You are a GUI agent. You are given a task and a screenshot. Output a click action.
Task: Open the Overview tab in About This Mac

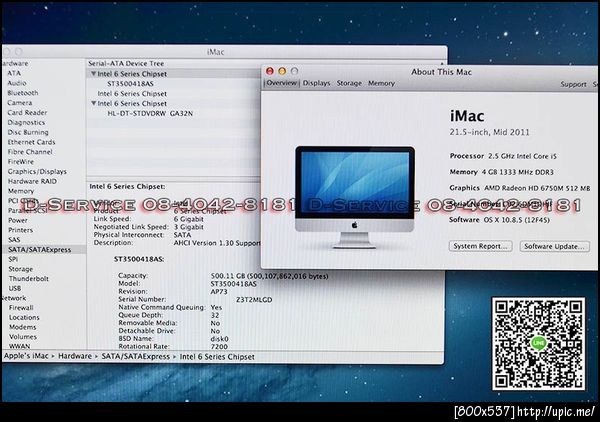click(x=282, y=83)
